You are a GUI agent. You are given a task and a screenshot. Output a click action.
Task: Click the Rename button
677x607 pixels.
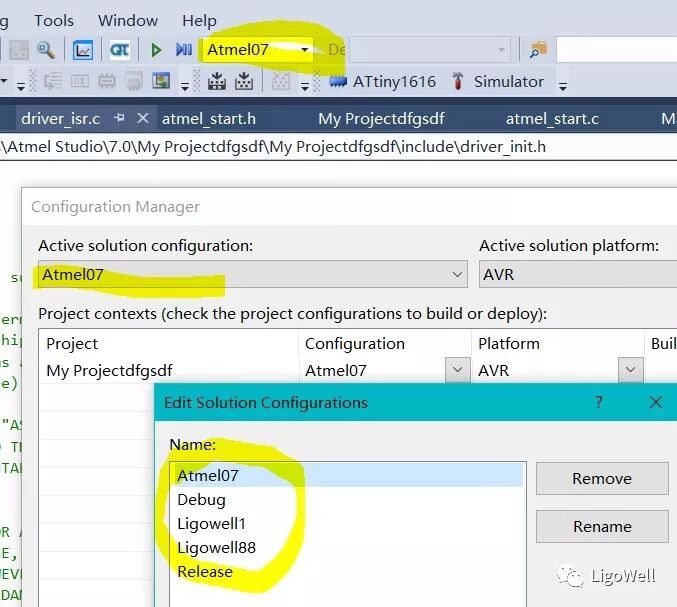pos(602,526)
